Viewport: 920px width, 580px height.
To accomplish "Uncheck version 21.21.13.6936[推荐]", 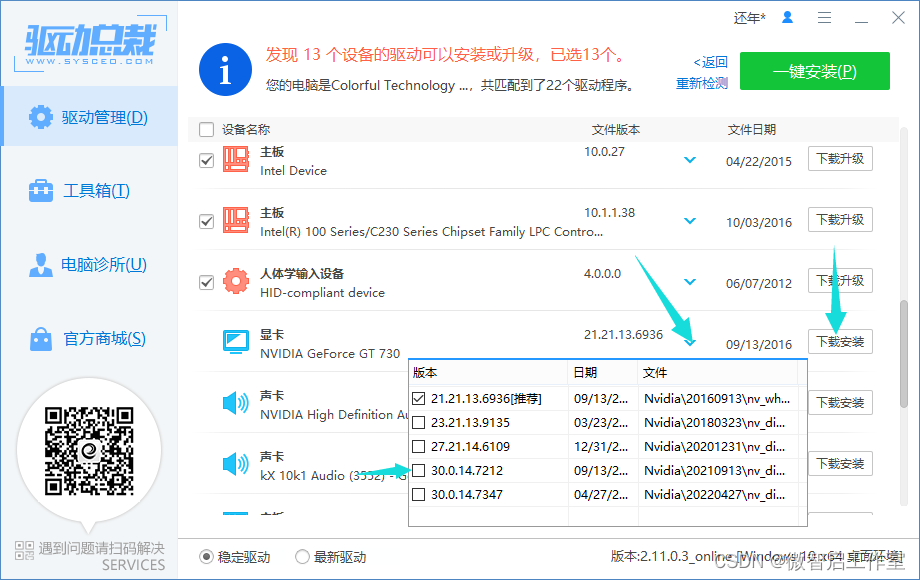I will [418, 399].
